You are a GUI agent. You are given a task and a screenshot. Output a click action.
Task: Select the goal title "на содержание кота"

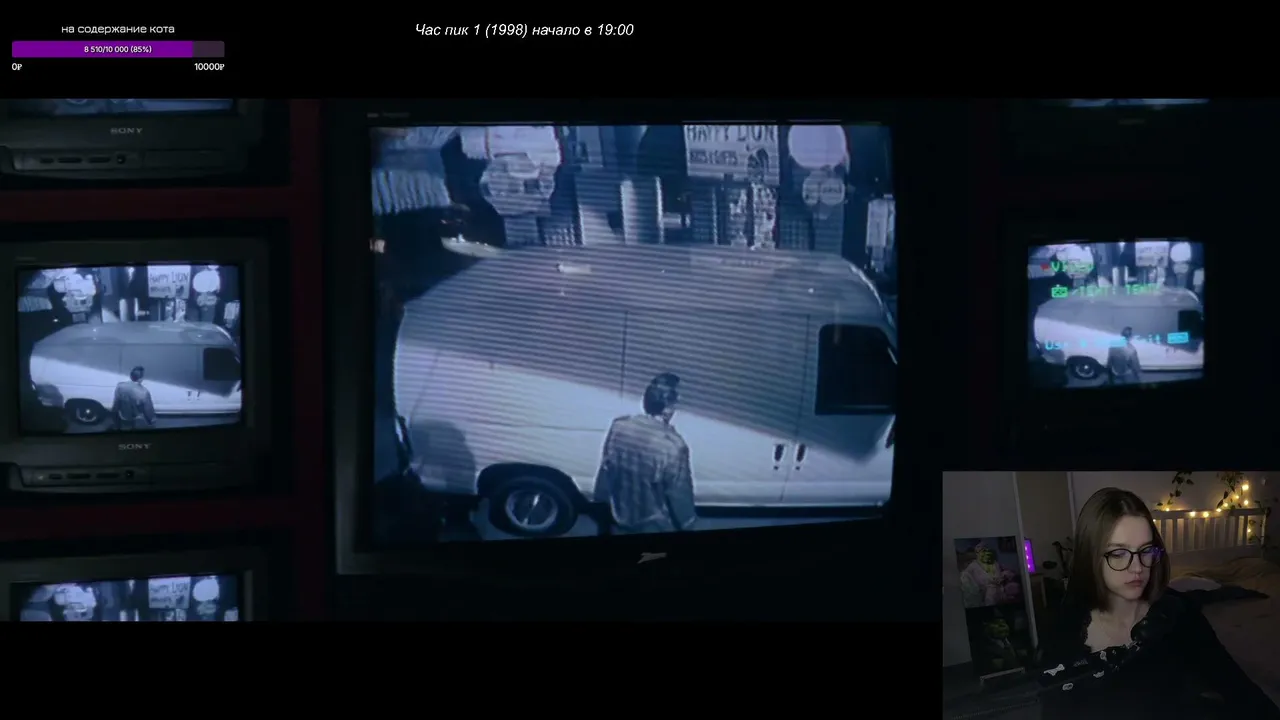[x=118, y=29]
